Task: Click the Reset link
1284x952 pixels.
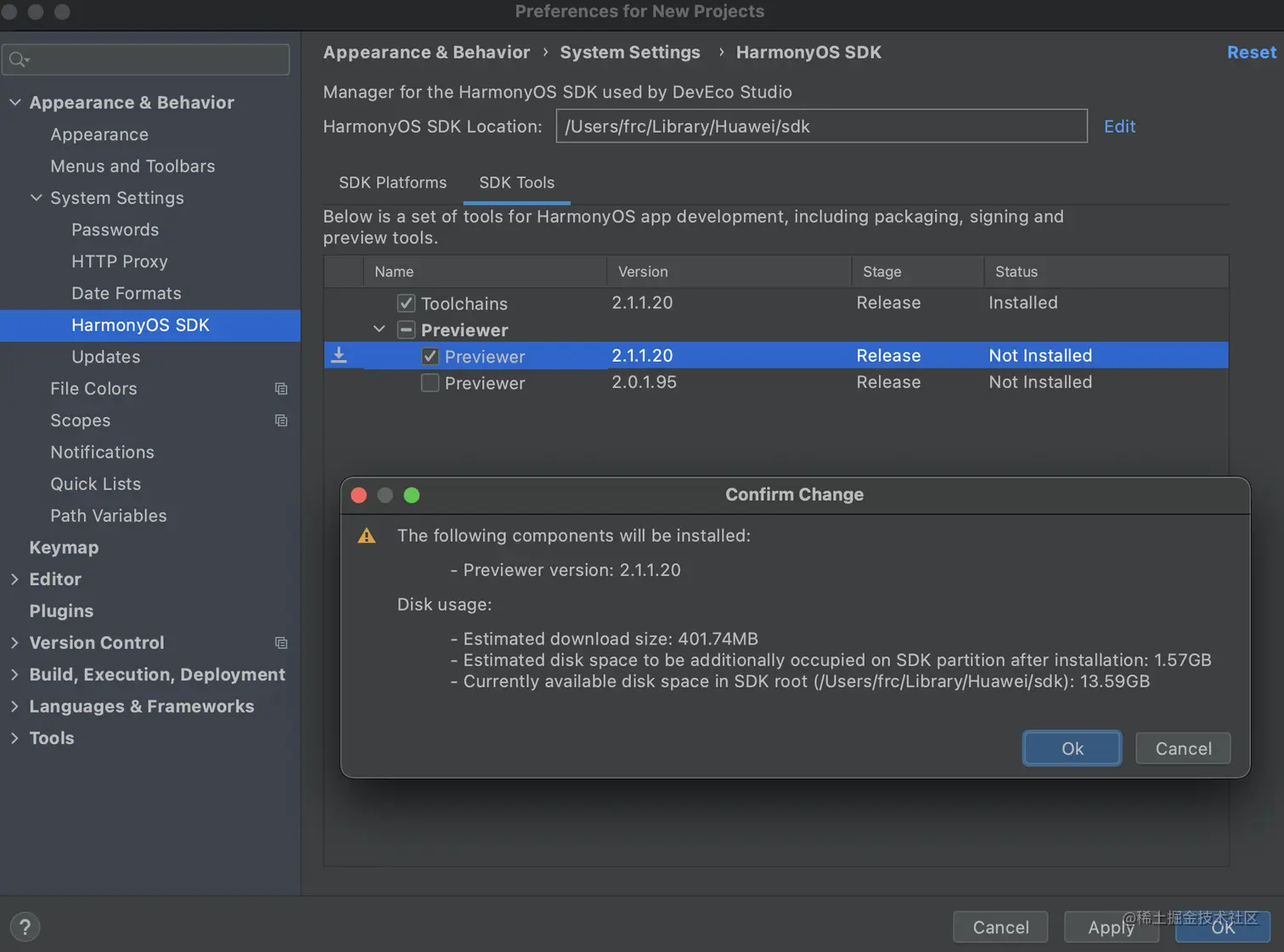Action: coord(1251,53)
